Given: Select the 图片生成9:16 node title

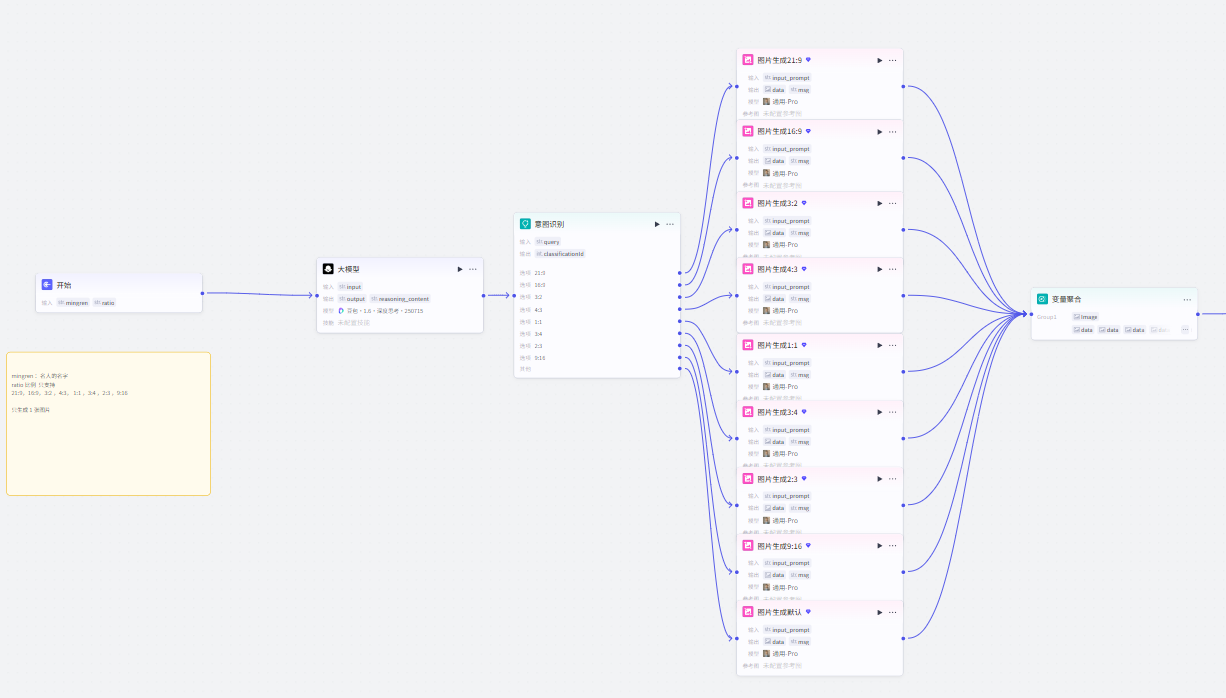Looking at the screenshot, I should tap(779, 546).
